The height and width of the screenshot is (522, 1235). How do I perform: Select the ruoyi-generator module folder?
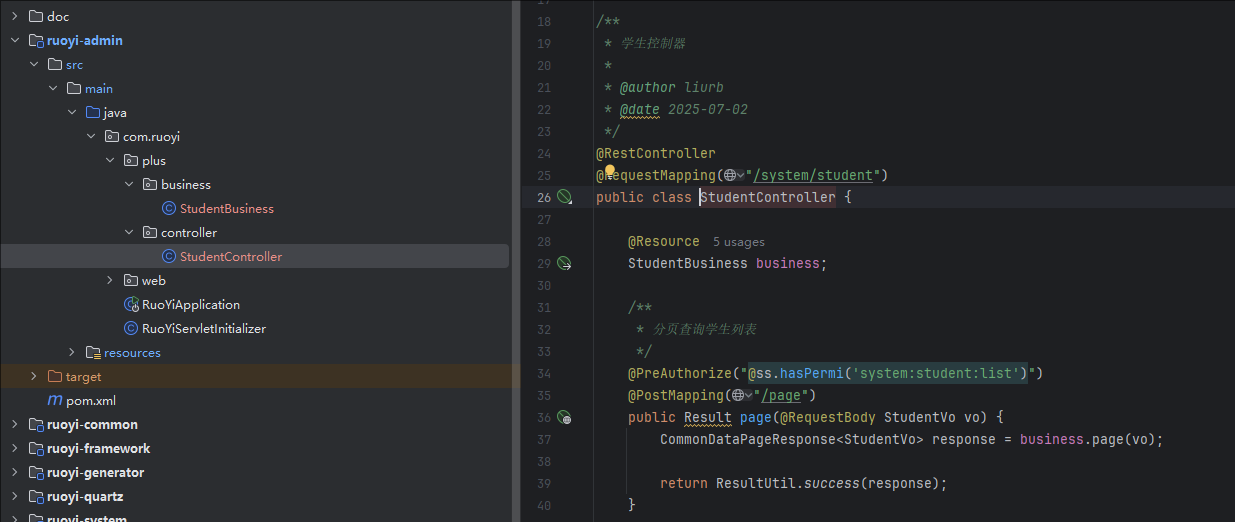pos(95,472)
